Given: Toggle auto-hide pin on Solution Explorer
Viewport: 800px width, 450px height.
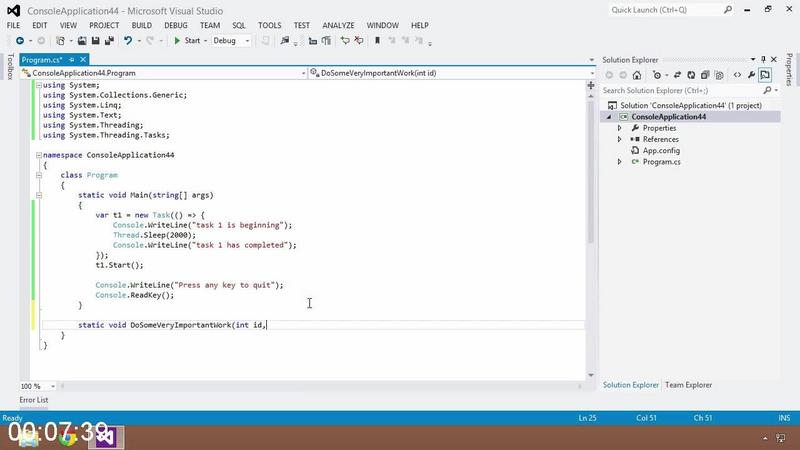Looking at the screenshot, I should (x=763, y=60).
